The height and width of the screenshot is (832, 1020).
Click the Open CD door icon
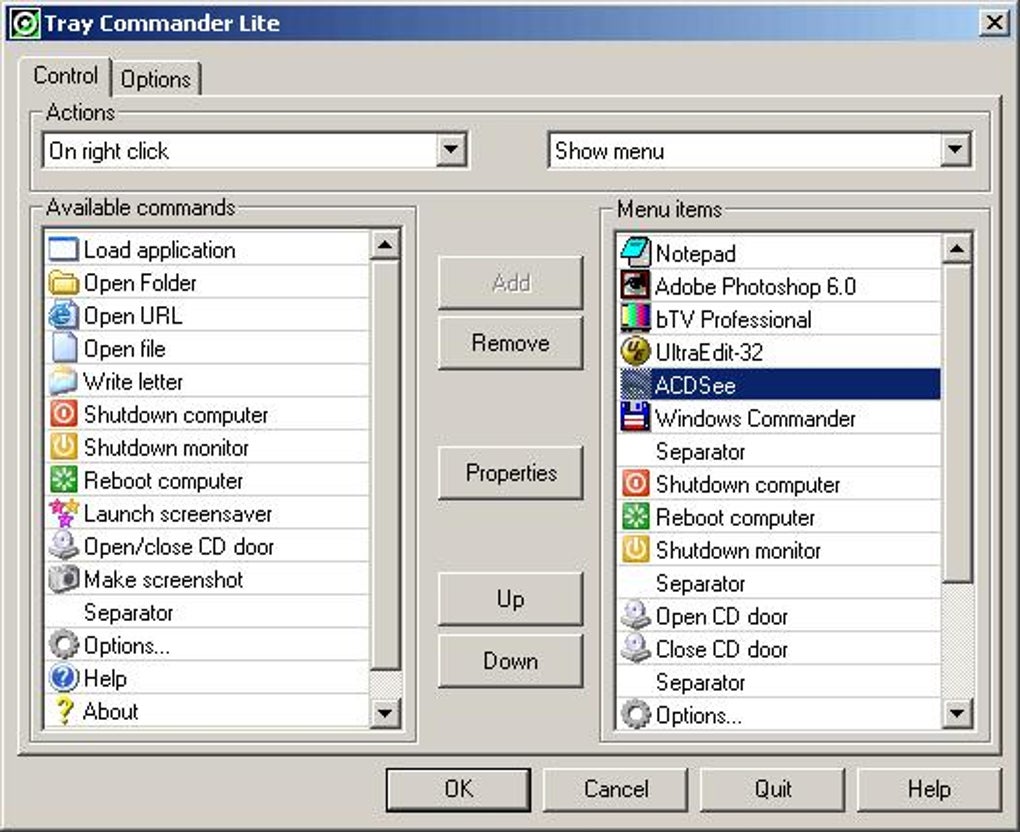[x=635, y=616]
